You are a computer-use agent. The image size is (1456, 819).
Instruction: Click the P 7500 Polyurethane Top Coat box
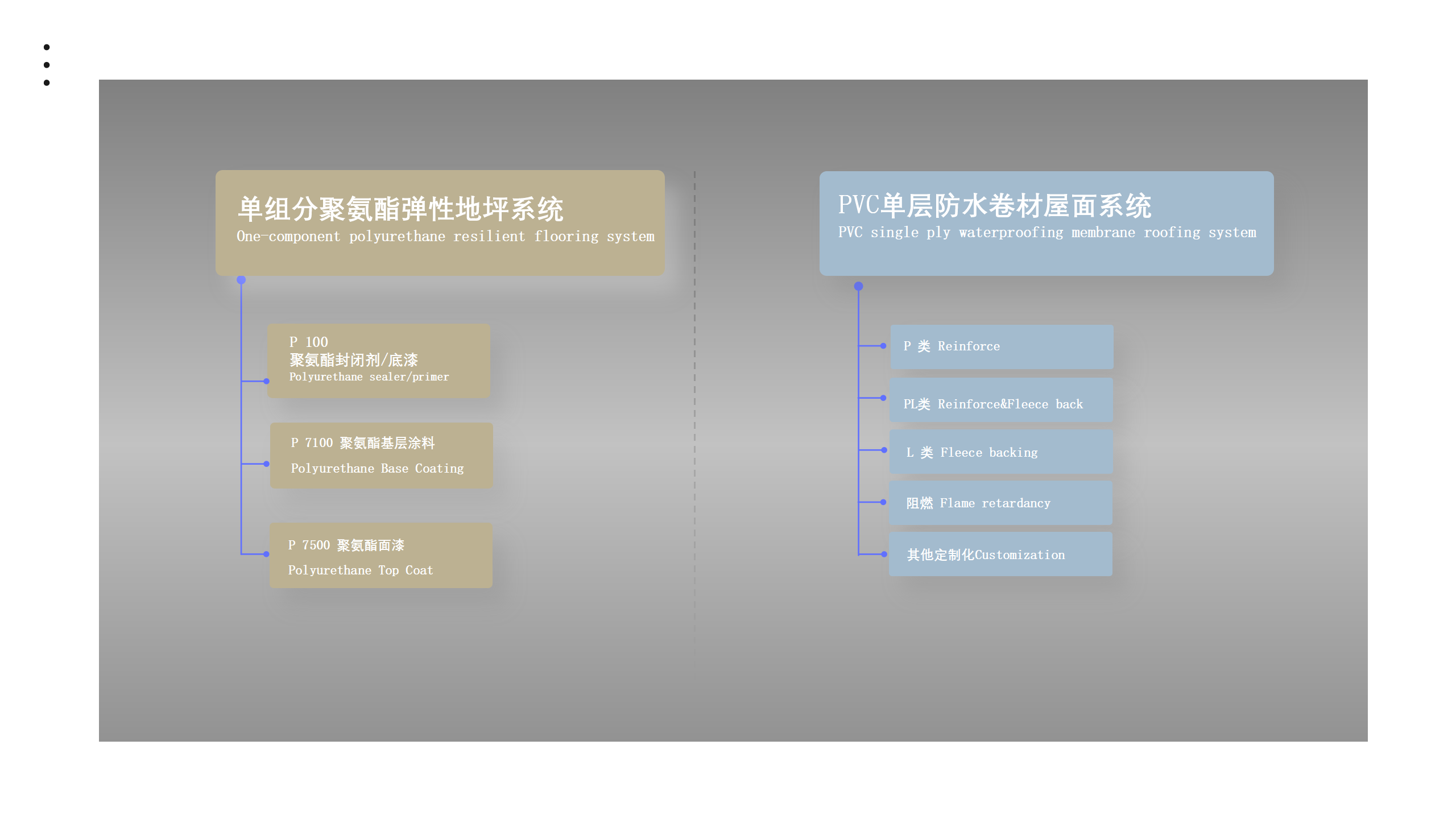click(380, 555)
